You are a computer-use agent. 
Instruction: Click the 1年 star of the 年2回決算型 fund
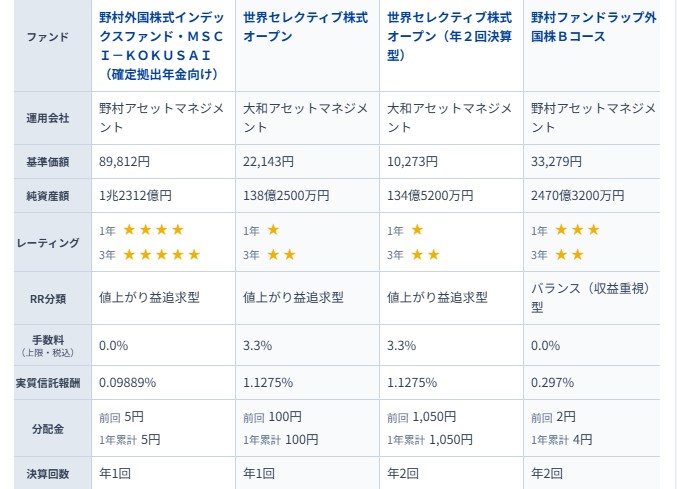click(x=417, y=230)
